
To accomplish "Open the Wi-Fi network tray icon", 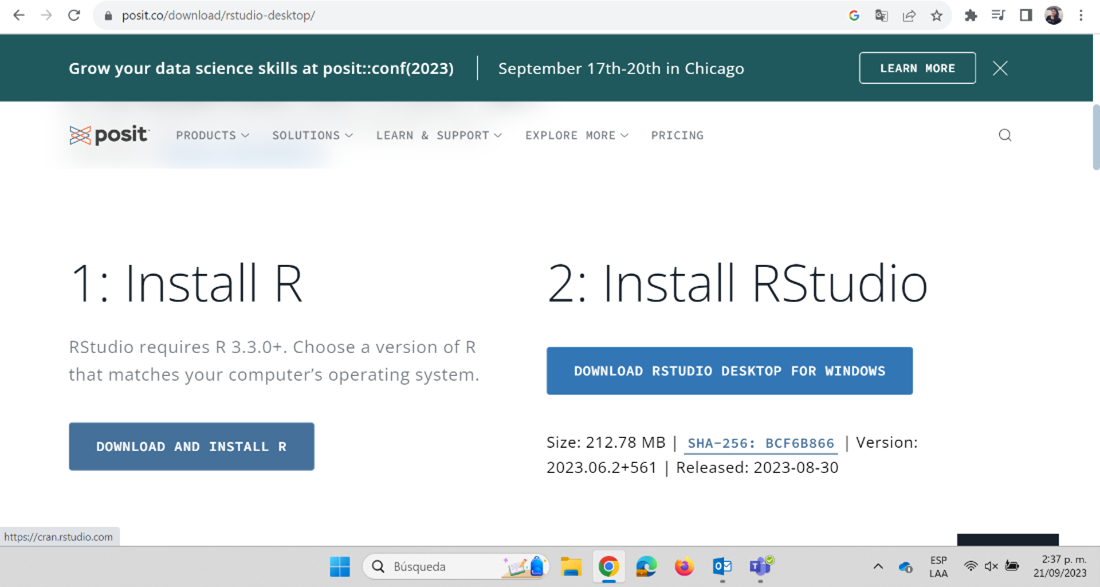I will pyautogui.click(x=970, y=567).
